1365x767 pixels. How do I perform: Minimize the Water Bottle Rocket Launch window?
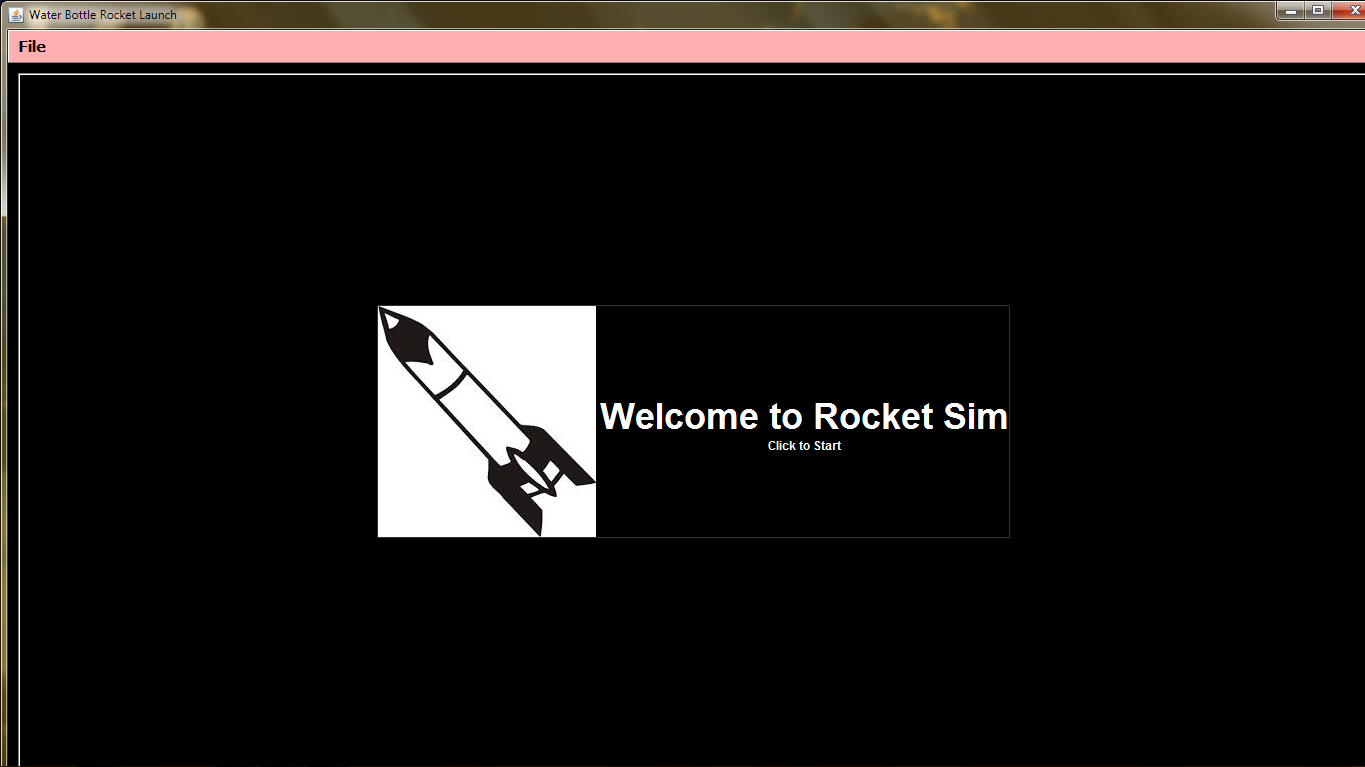pyautogui.click(x=1293, y=11)
